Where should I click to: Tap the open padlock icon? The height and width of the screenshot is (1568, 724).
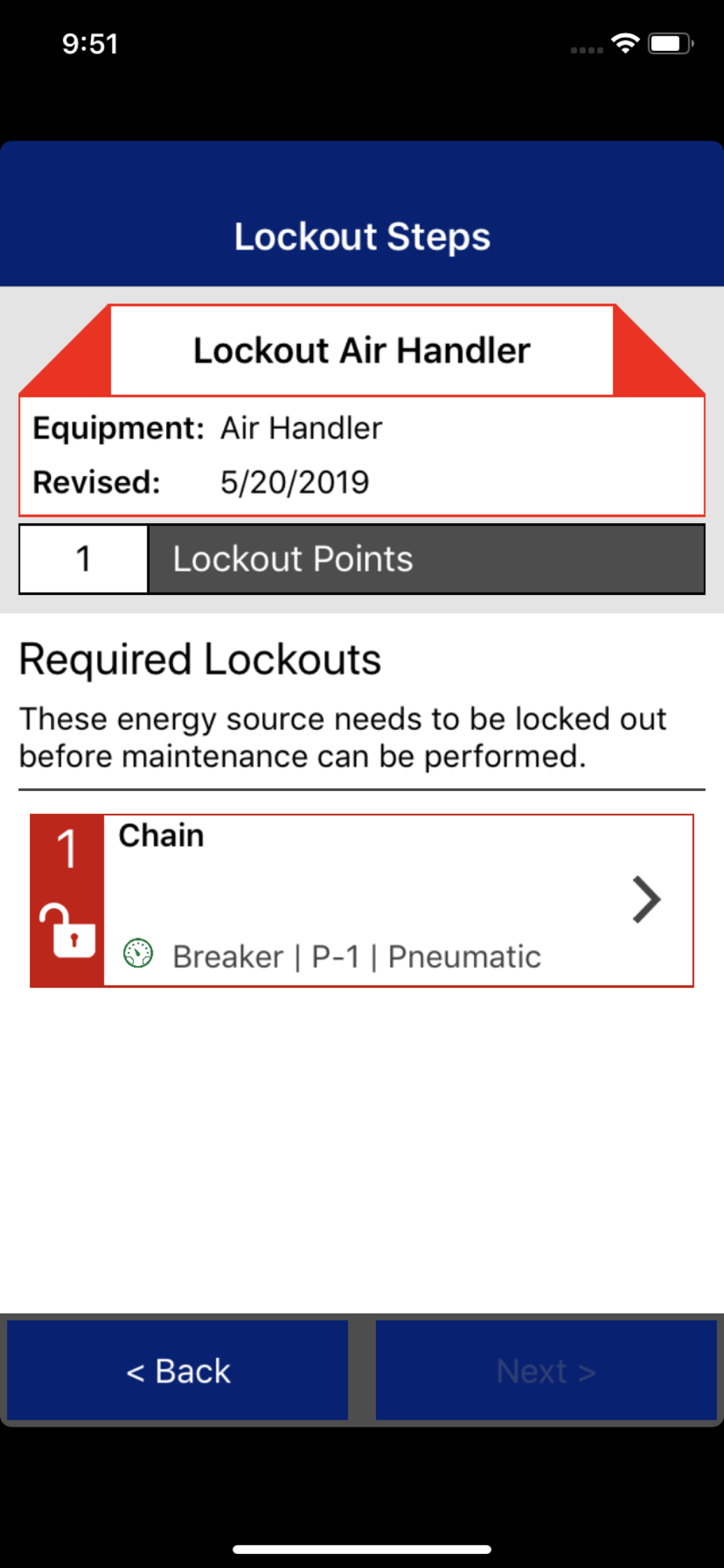(67, 931)
